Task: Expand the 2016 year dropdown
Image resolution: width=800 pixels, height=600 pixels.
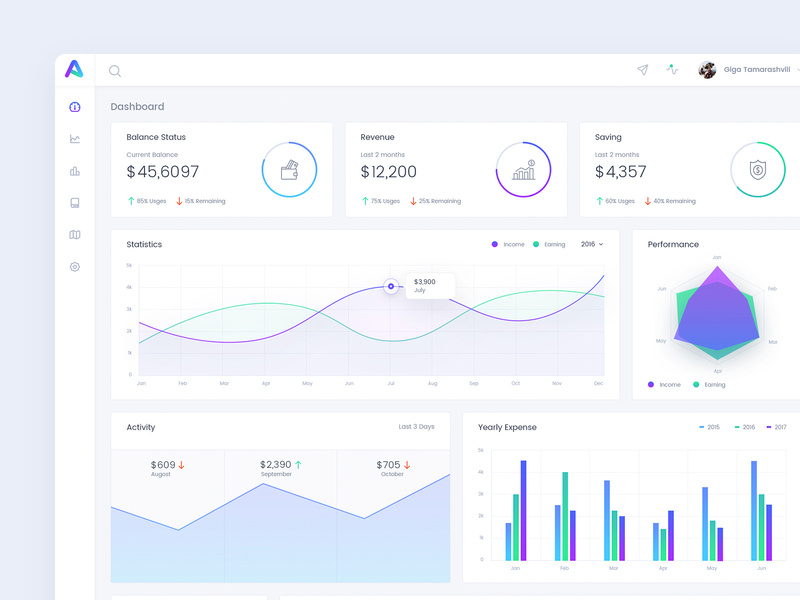Action: point(592,244)
